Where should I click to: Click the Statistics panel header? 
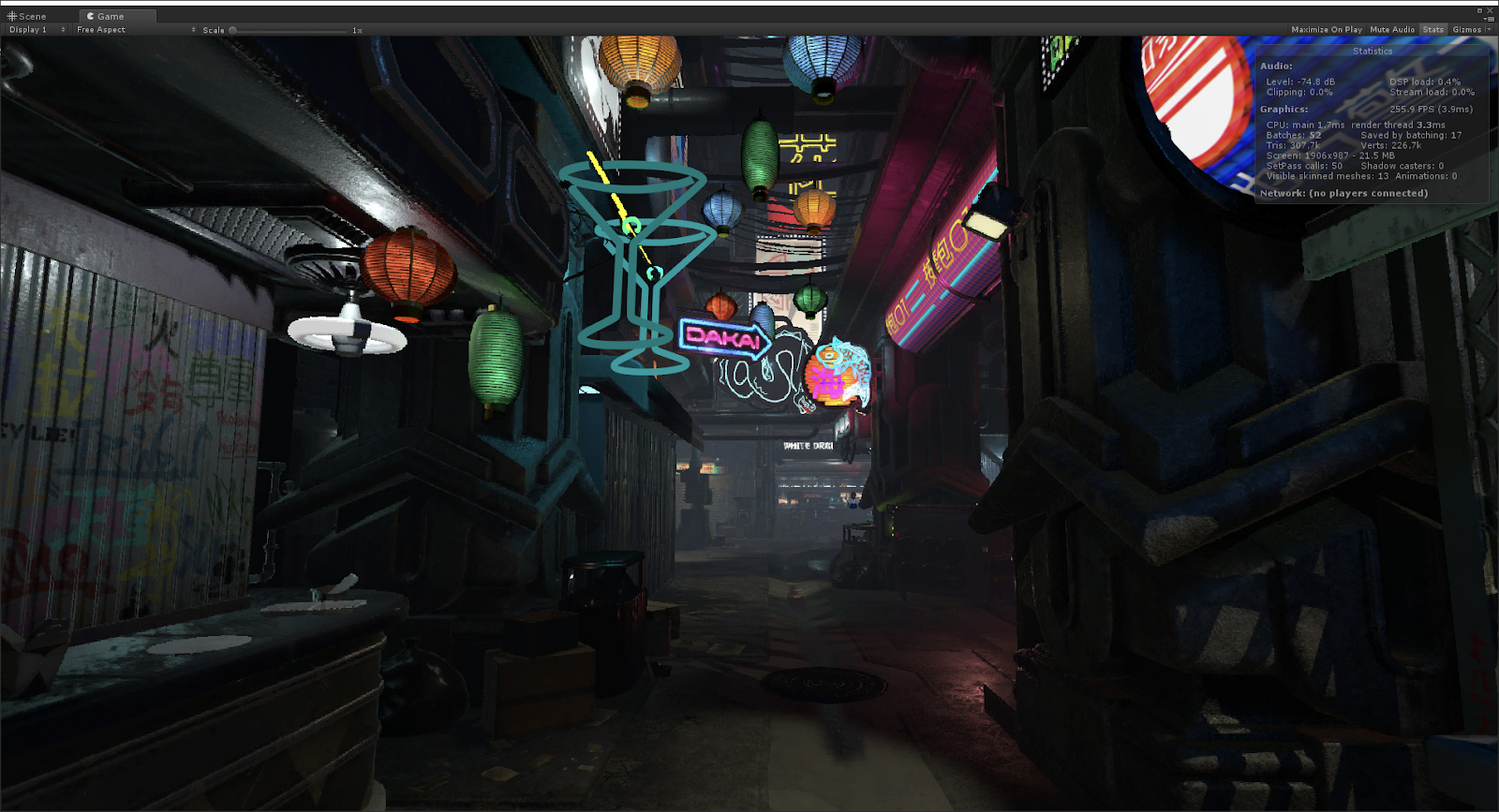tap(1372, 52)
